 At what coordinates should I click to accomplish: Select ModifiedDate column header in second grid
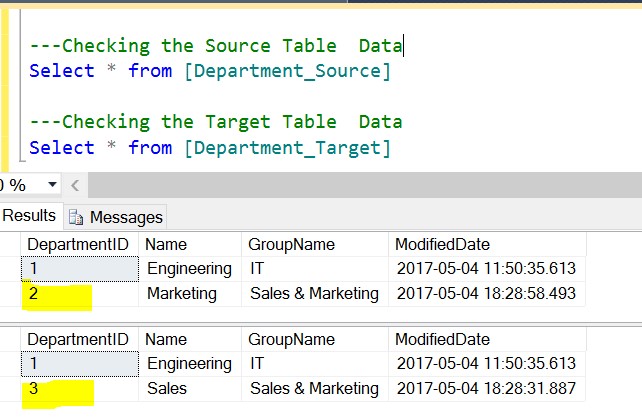pyautogui.click(x=443, y=340)
